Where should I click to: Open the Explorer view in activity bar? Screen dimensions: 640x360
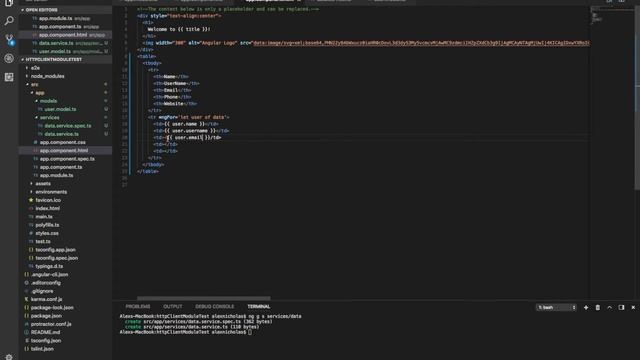[9, 3]
